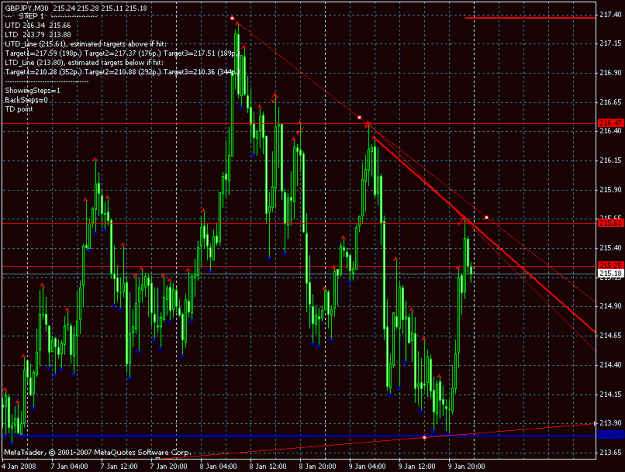Click the MetaQuotes Software Corp. copyright text

pos(97,452)
